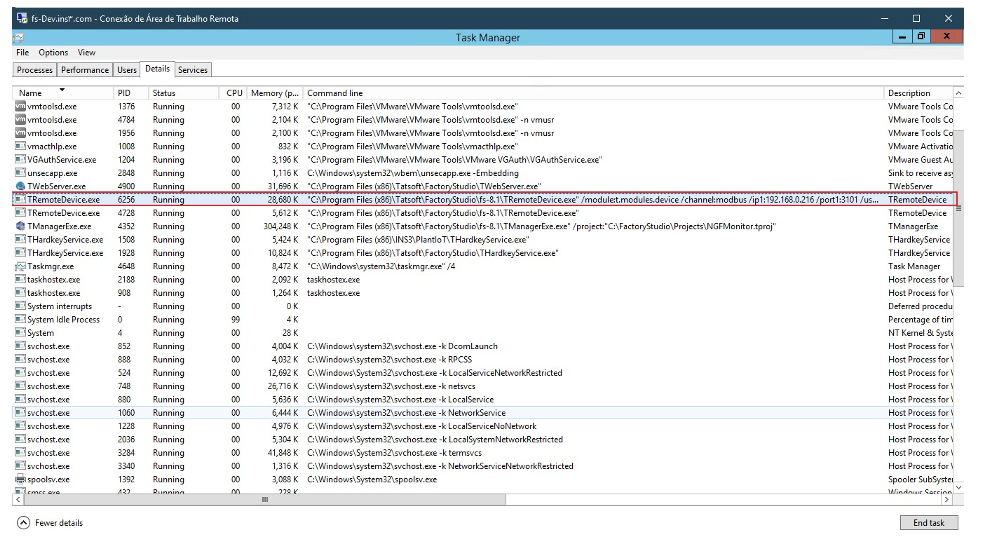The height and width of the screenshot is (546, 982).
Task: Sort by the Name column header
Action: (63, 93)
